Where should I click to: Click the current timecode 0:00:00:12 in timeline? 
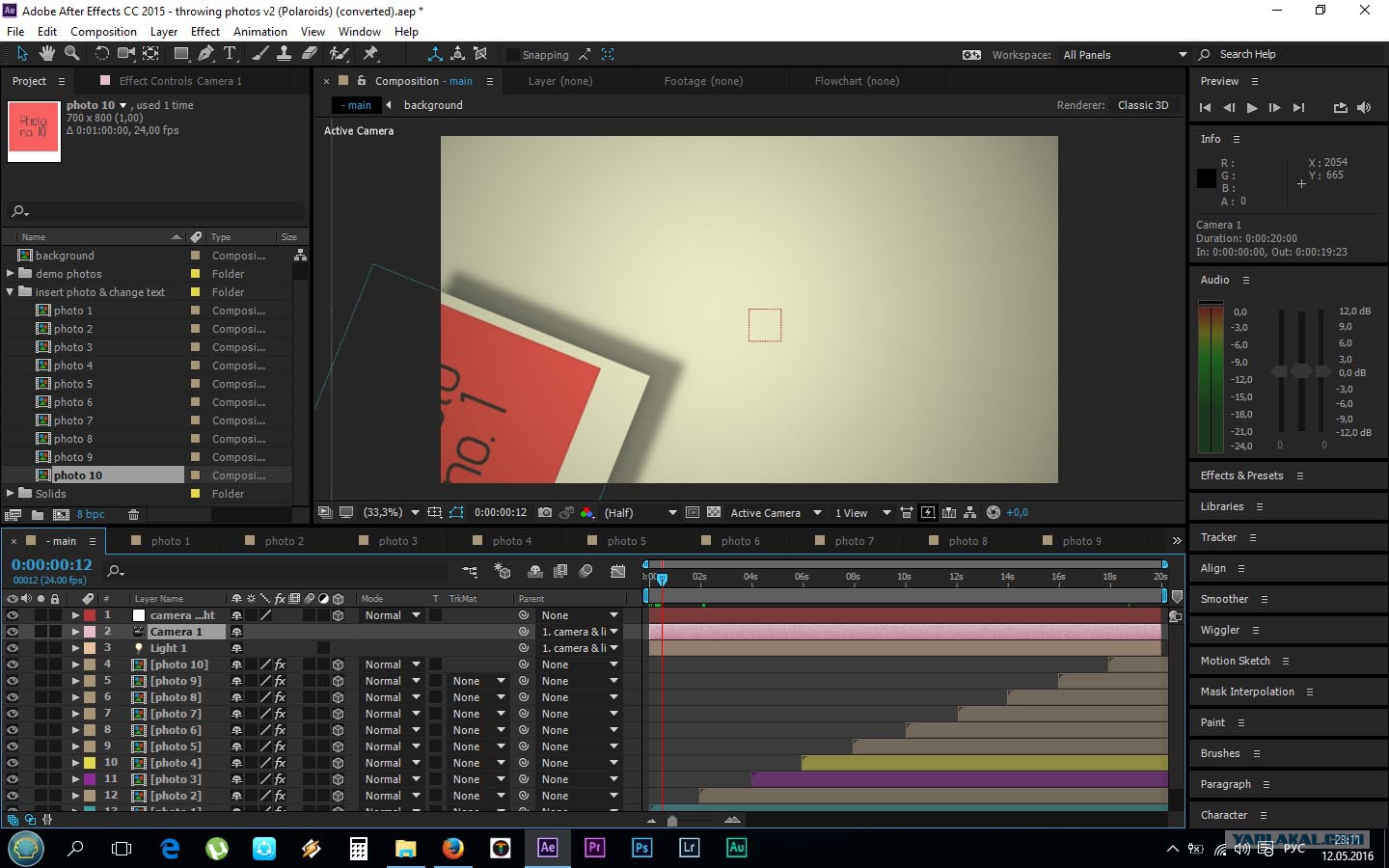point(52,565)
